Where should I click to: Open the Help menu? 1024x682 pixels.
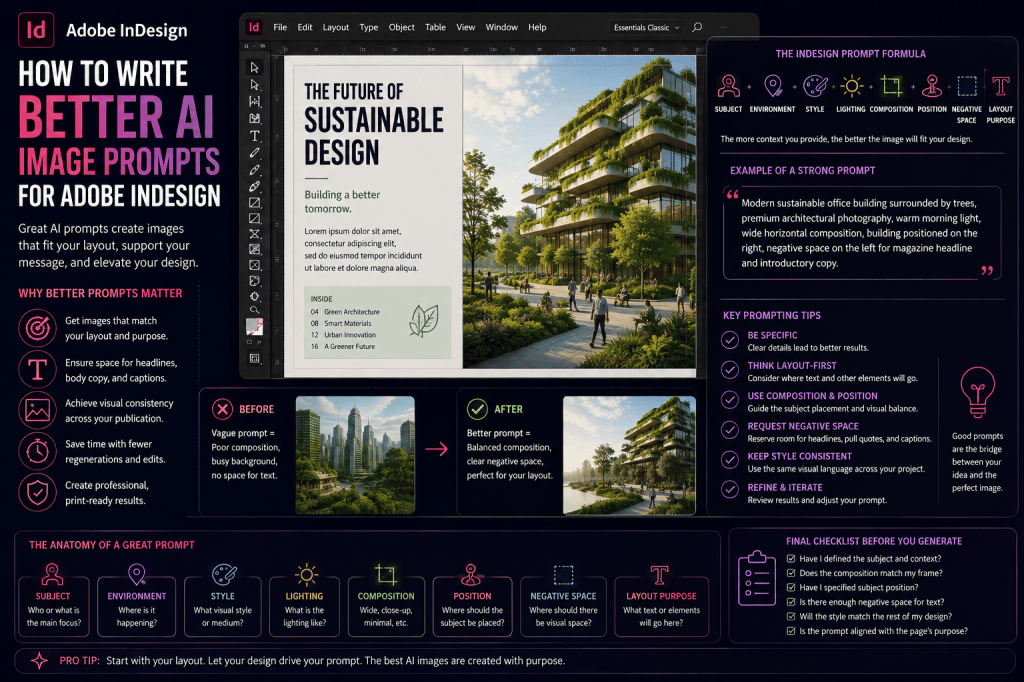(537, 27)
